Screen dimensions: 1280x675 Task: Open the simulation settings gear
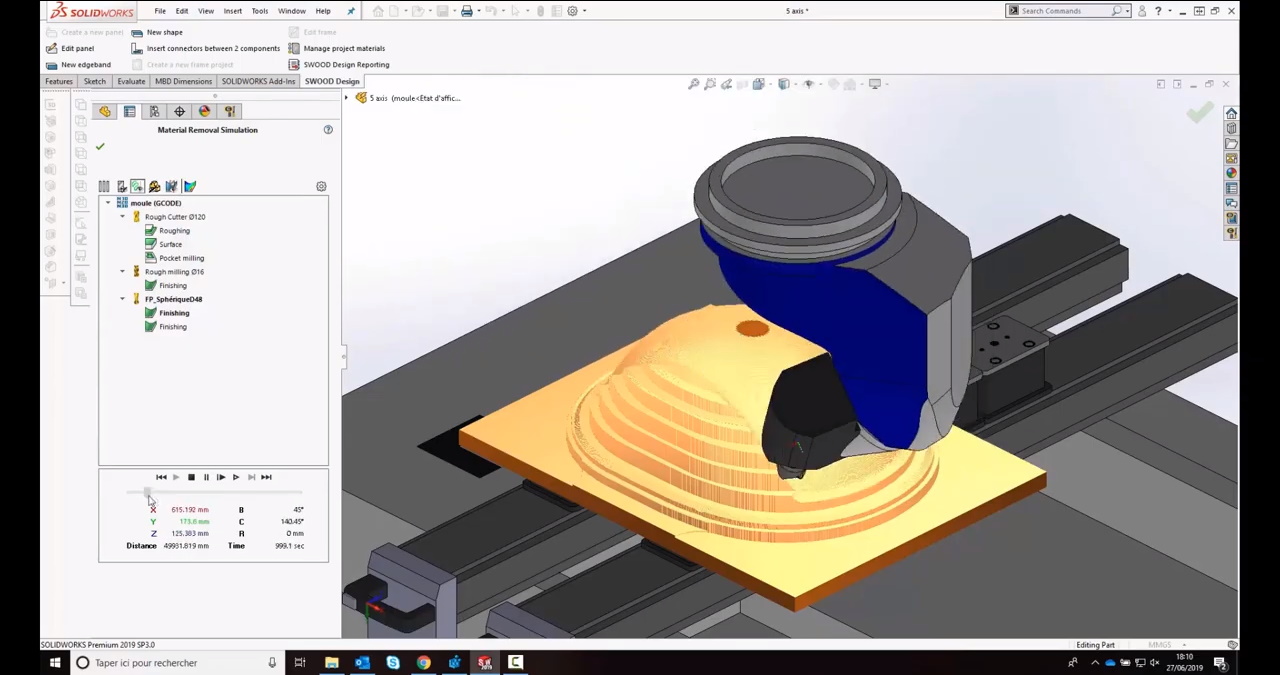[321, 187]
